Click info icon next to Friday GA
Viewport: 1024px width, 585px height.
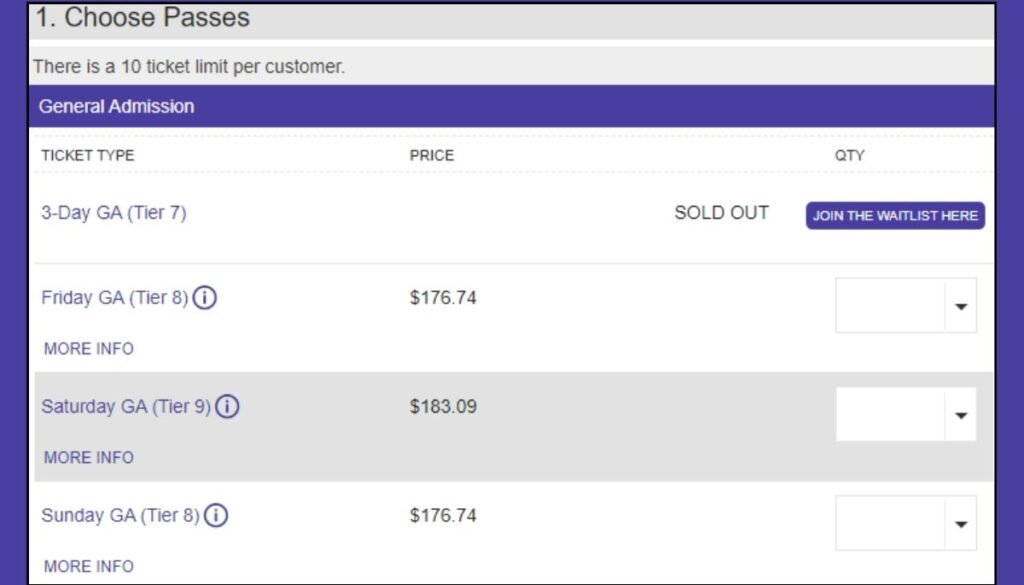pos(204,298)
